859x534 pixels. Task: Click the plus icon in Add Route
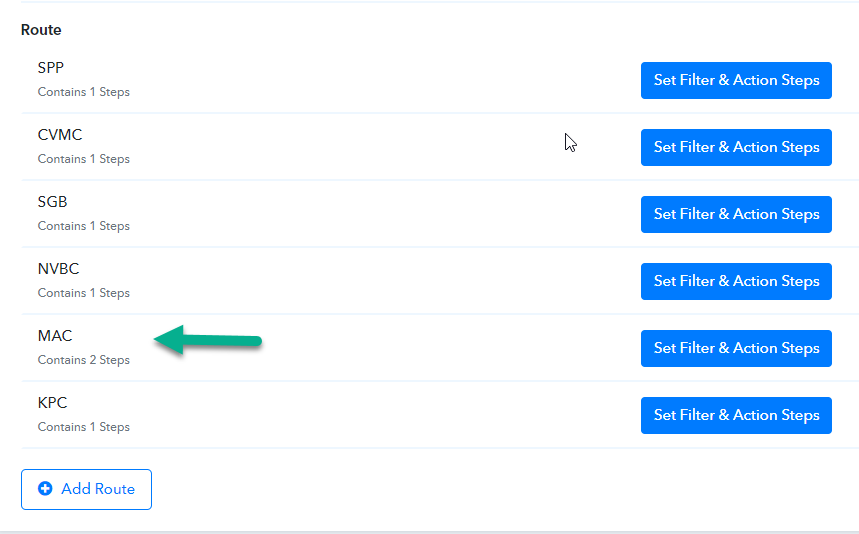click(45, 489)
